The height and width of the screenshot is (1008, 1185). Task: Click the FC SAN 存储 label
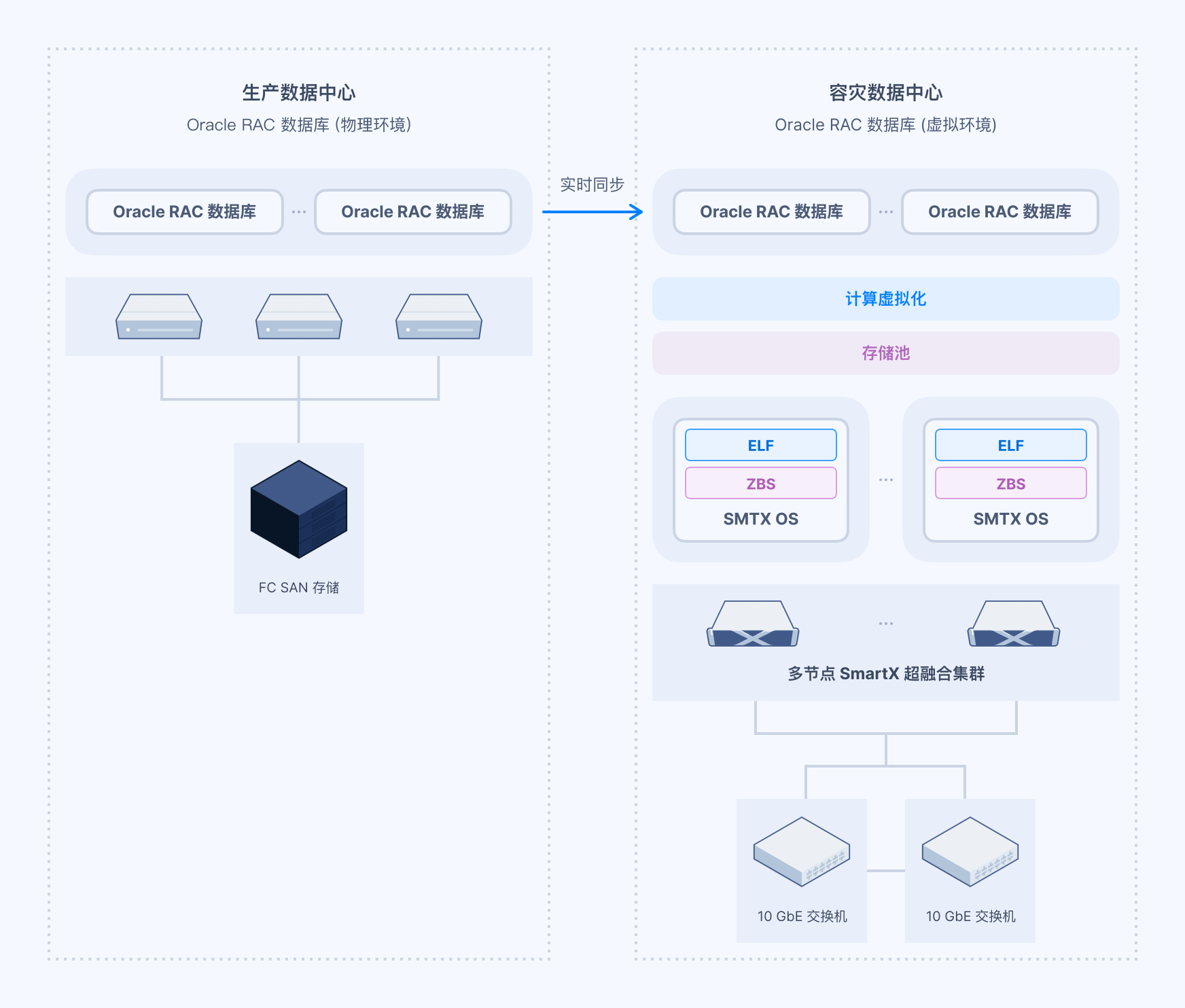click(299, 588)
